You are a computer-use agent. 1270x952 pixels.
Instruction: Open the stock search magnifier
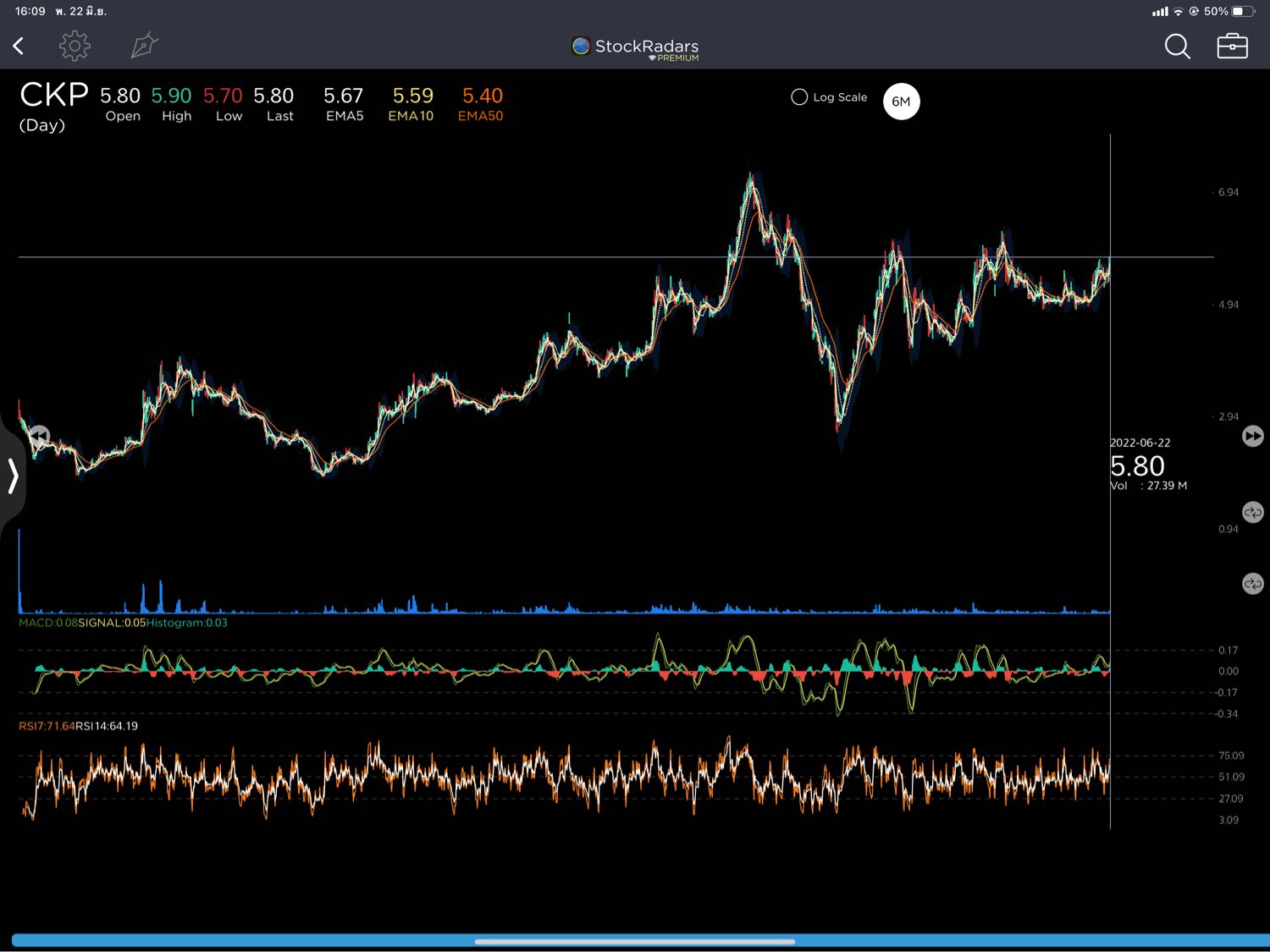1177,47
